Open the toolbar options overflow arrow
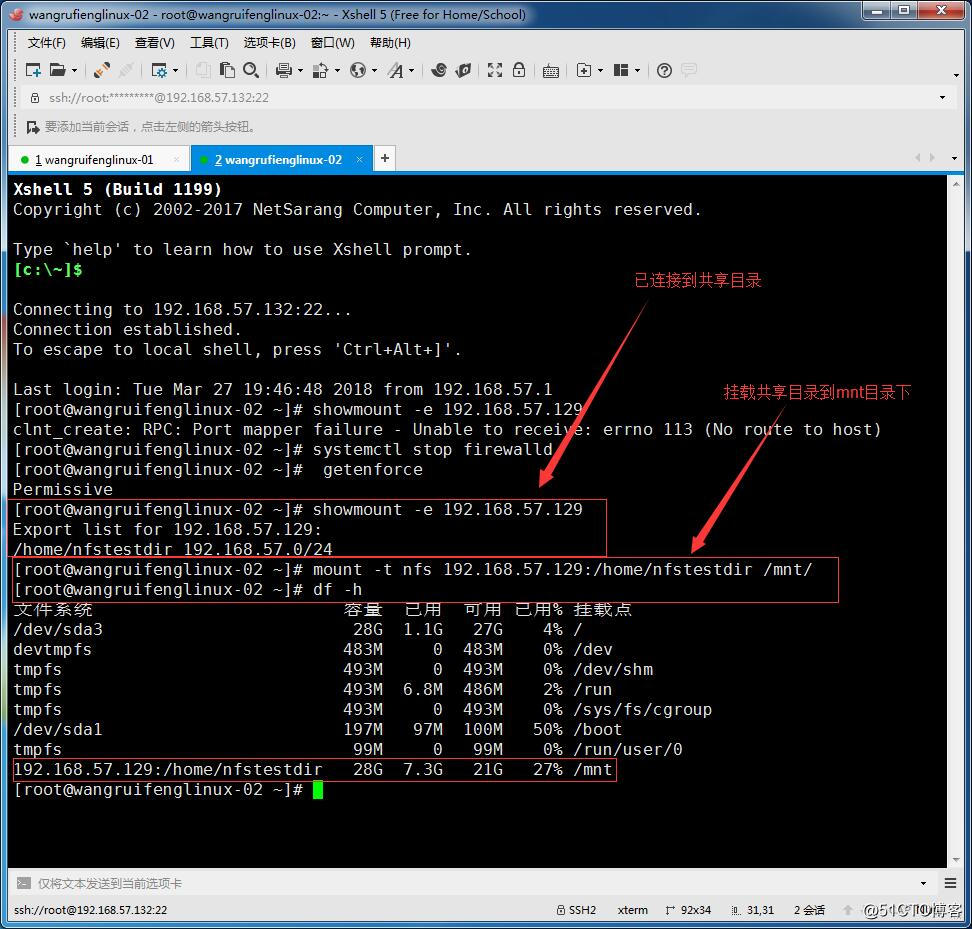Screen dimensions: 972x929 pos(956,75)
